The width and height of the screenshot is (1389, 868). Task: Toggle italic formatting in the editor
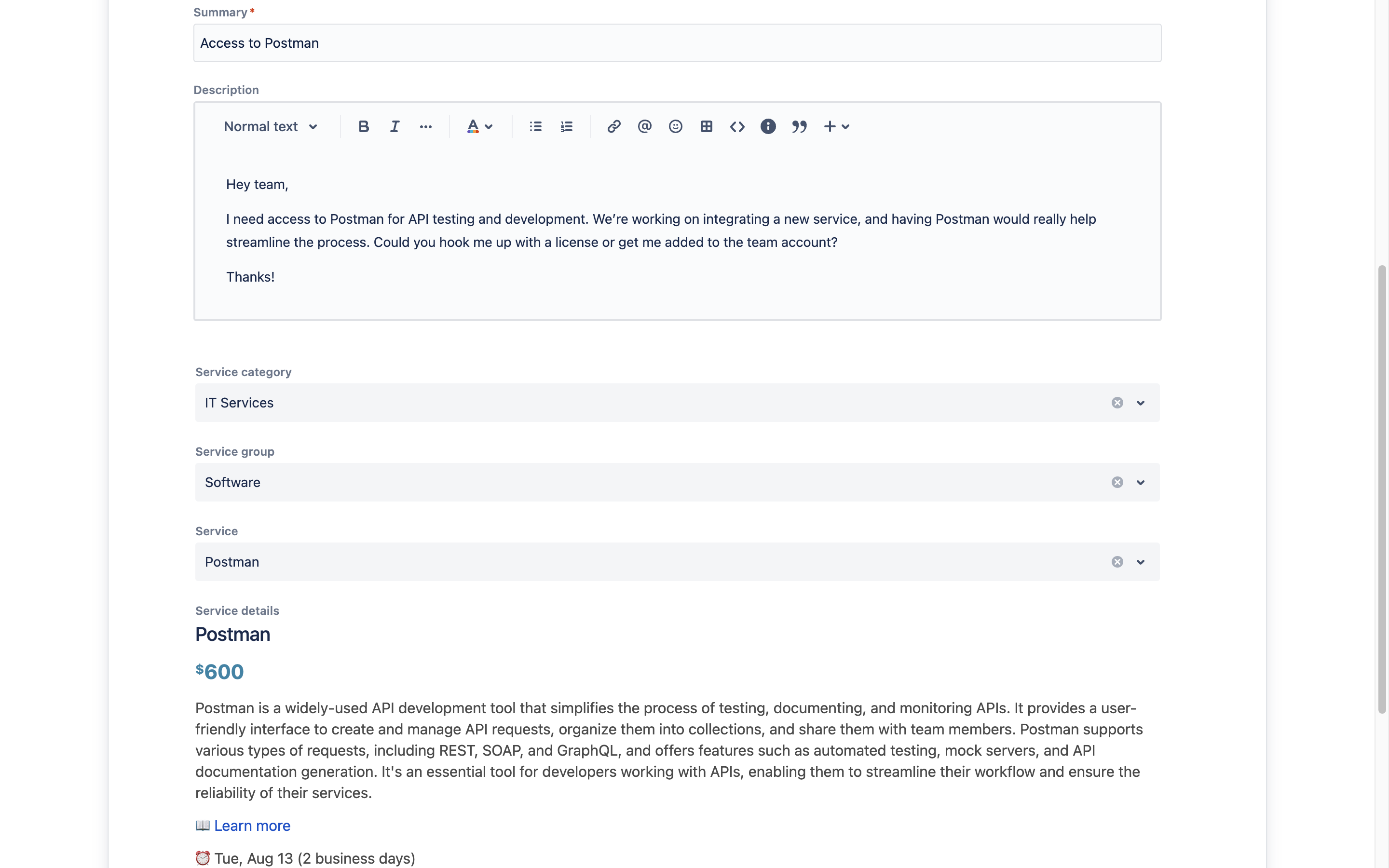[395, 126]
